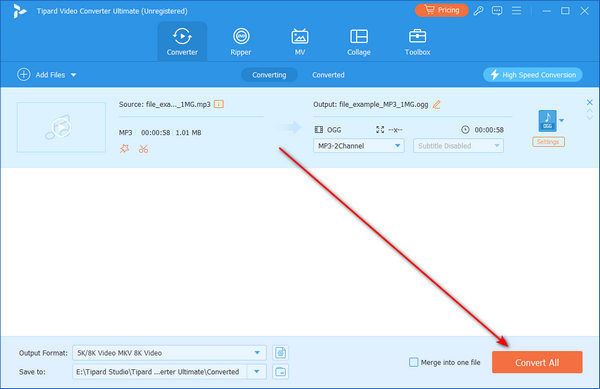Click the resolution icon next to --x--
Viewport: 600px width, 389px height.
coord(380,130)
